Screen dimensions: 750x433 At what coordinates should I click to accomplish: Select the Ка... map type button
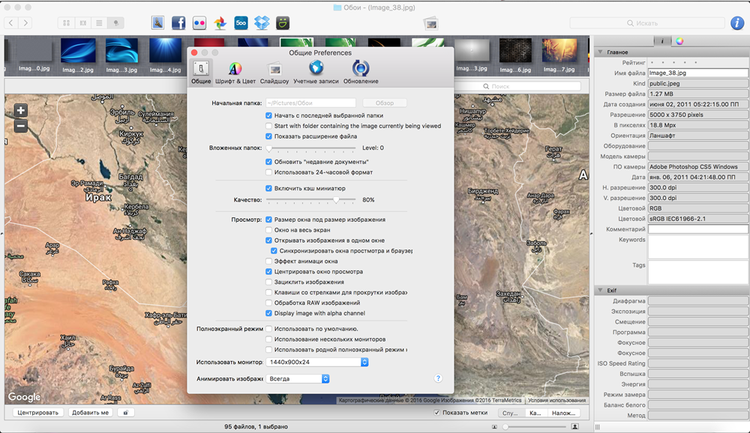pos(536,412)
